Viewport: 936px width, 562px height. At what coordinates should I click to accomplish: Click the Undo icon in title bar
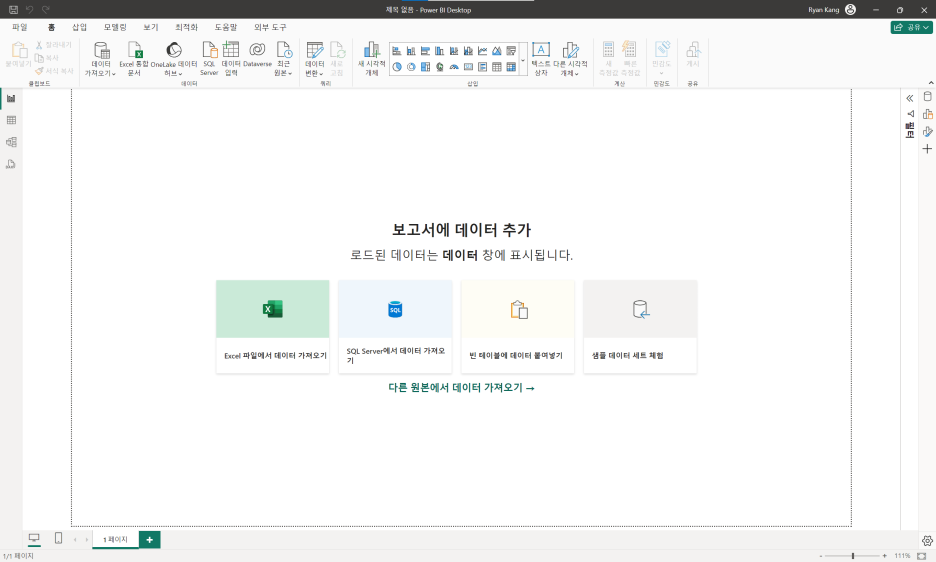pyautogui.click(x=29, y=10)
